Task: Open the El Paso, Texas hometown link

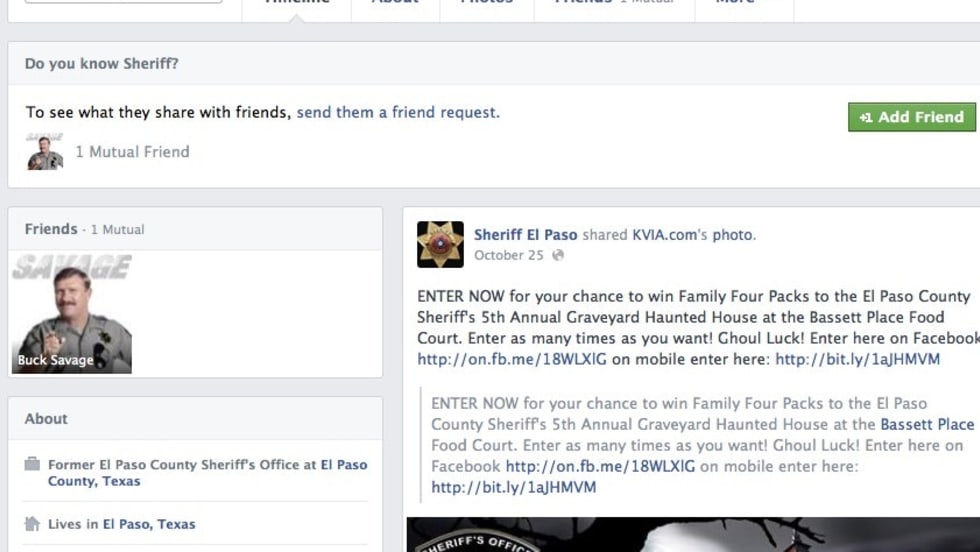Action: 149,524
